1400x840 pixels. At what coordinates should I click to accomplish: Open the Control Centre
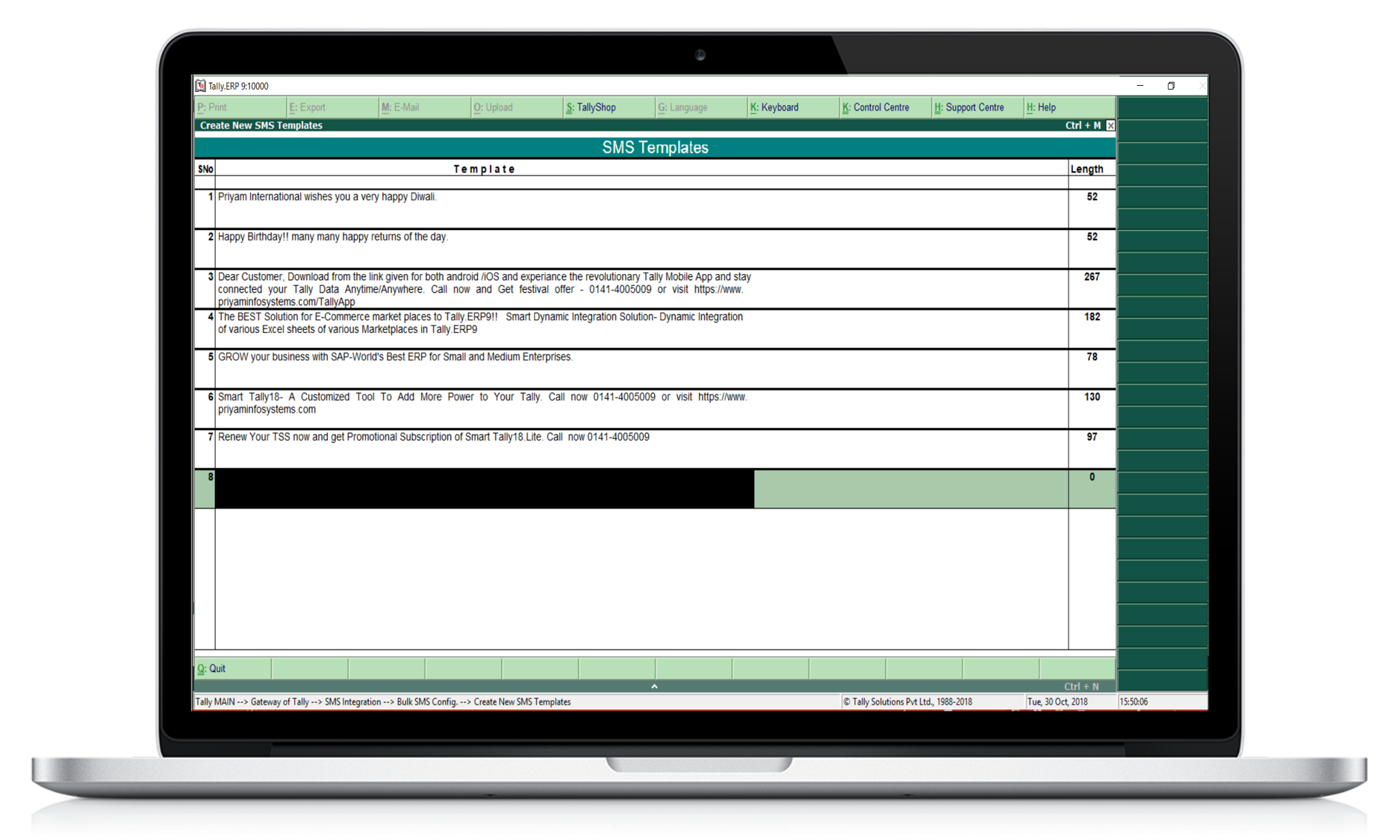886,108
